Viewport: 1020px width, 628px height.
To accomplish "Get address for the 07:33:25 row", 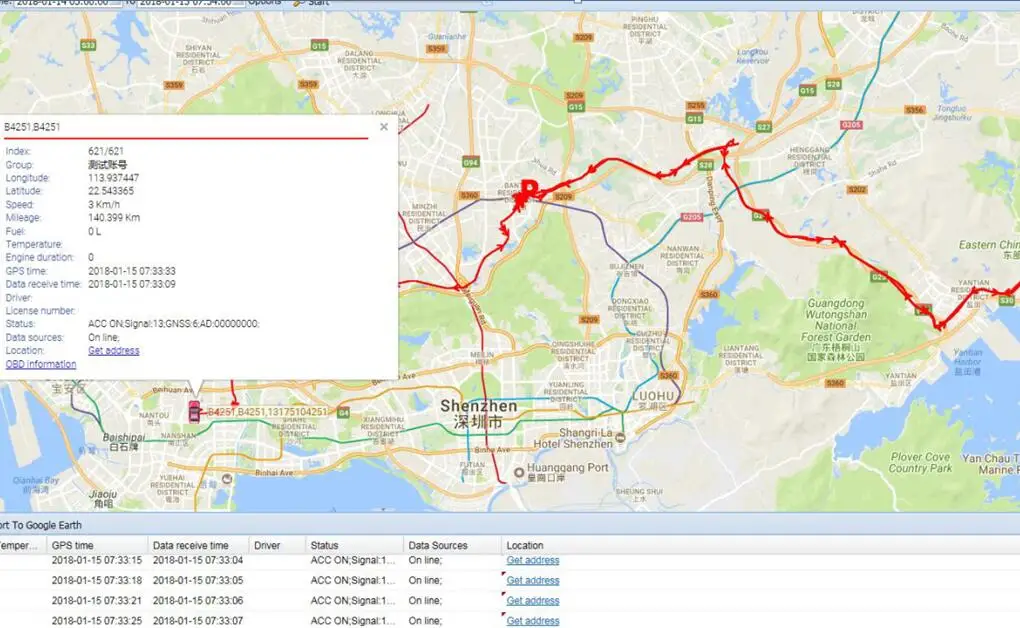I will point(533,621).
